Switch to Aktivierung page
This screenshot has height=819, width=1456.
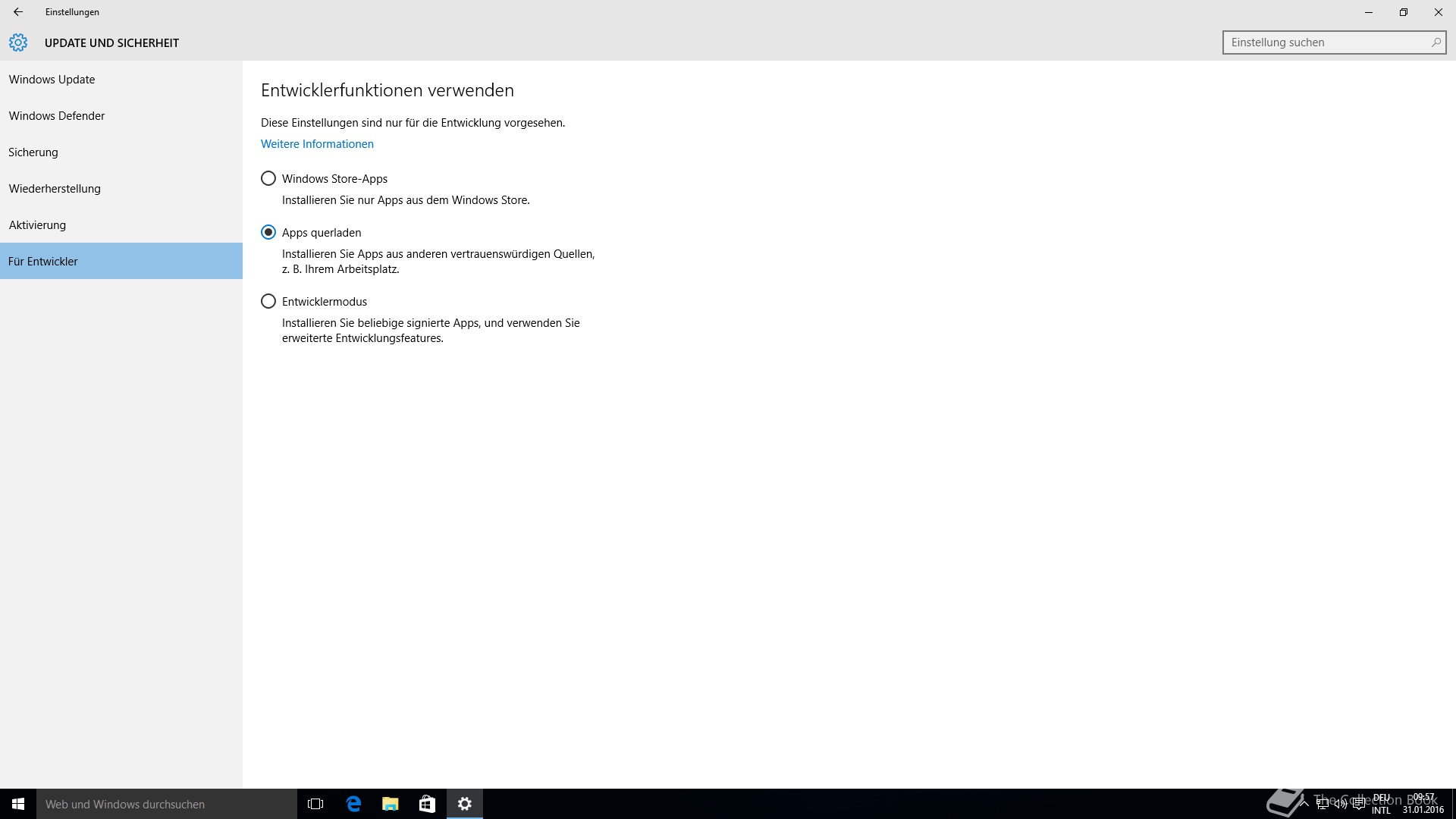point(121,224)
